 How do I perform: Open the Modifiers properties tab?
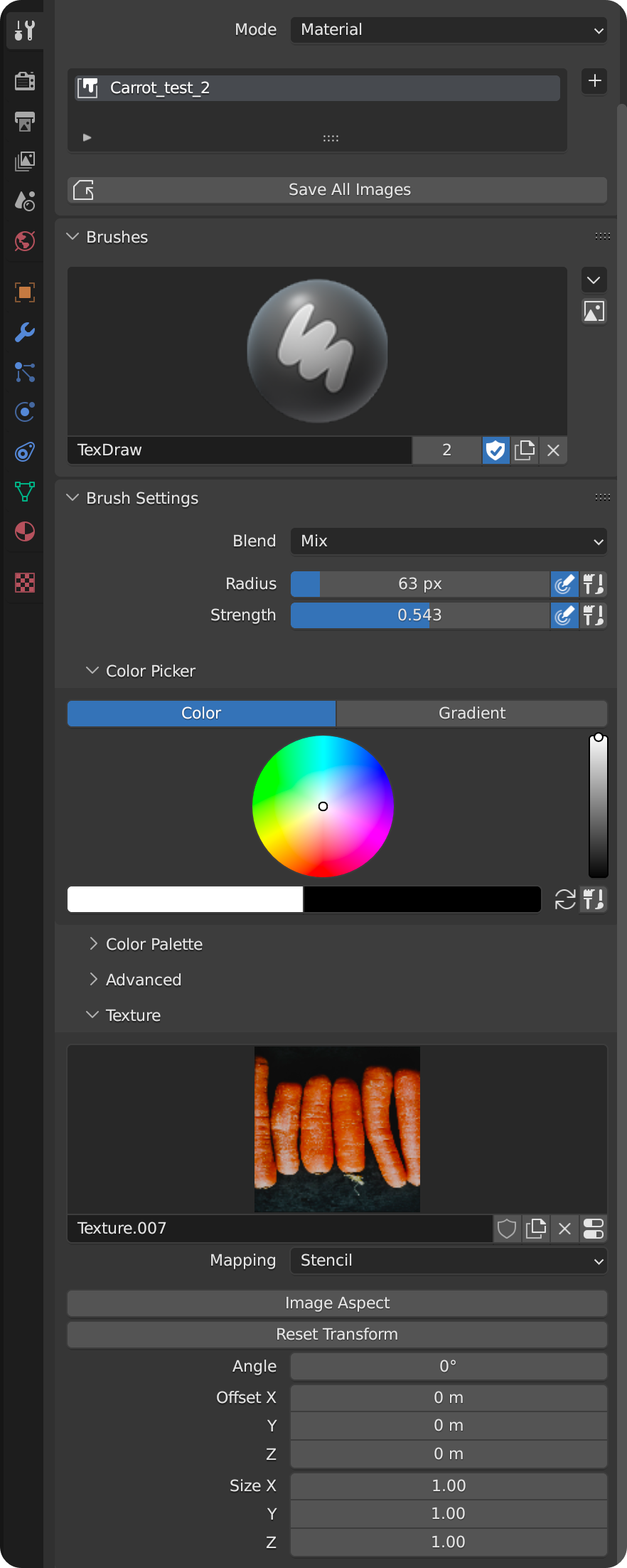pyautogui.click(x=25, y=332)
